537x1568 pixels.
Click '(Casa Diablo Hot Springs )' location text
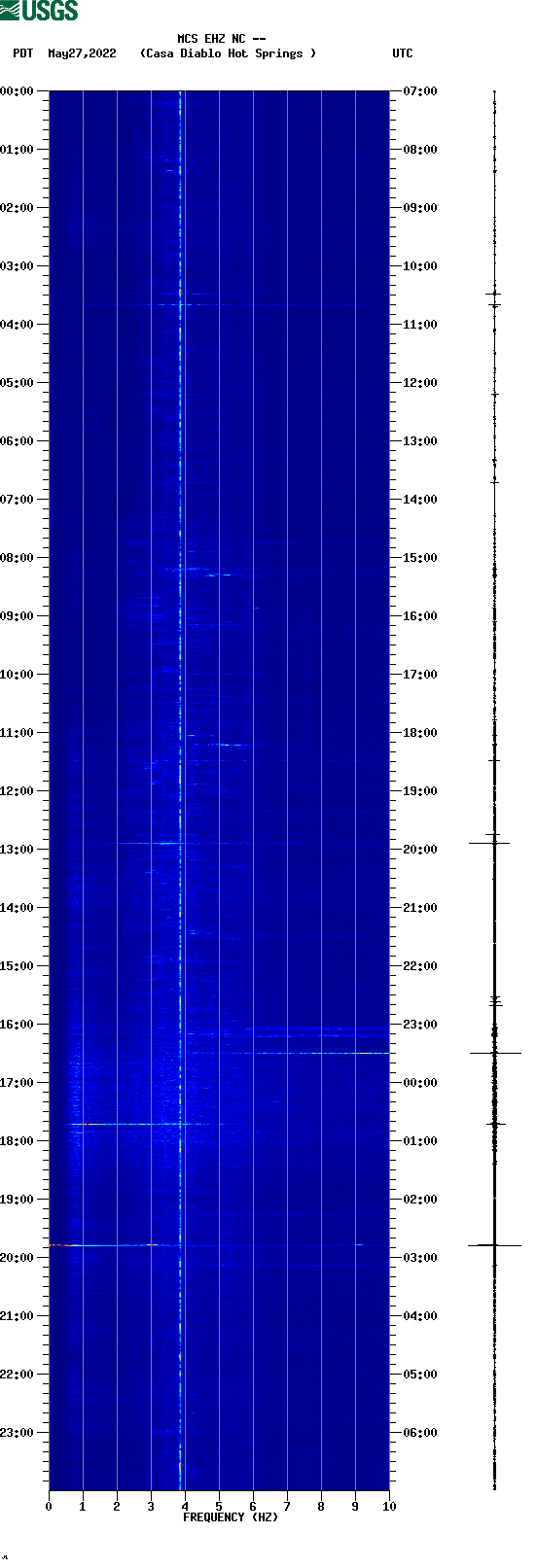229,53
